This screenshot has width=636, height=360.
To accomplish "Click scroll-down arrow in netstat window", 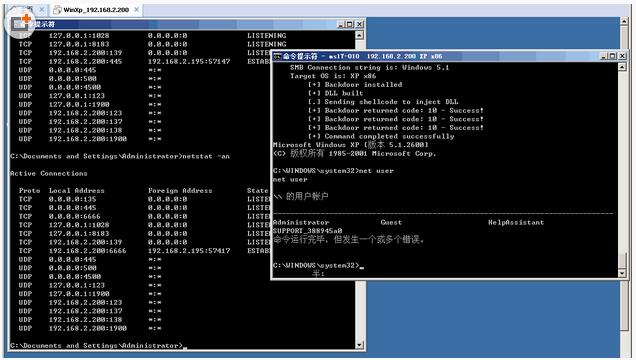I will pyautogui.click(x=359, y=345).
